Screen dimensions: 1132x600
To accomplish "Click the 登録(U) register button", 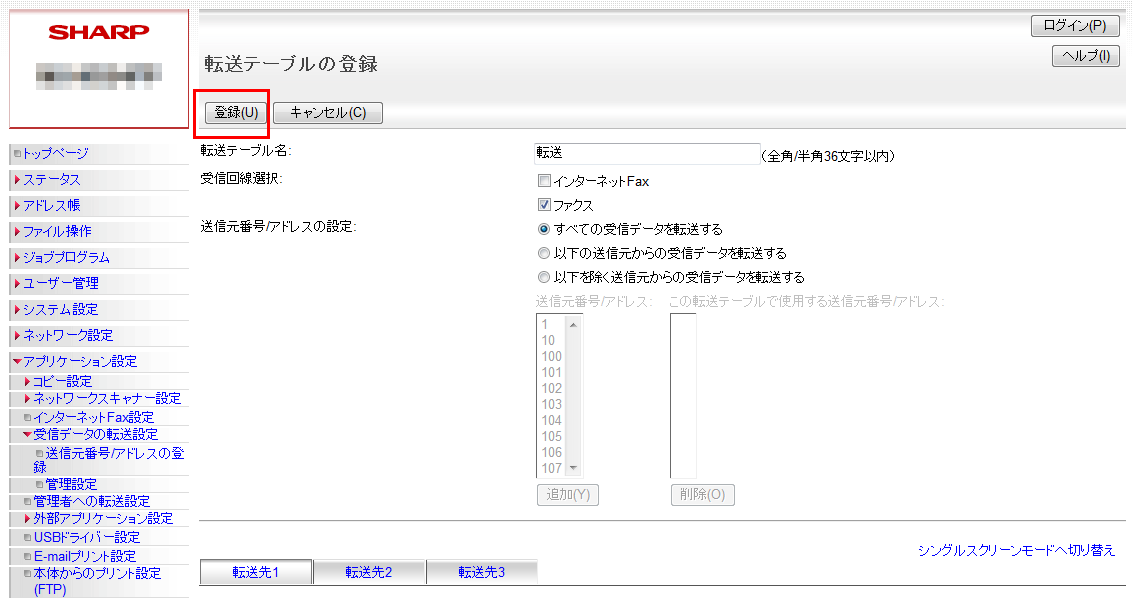I will (x=236, y=113).
